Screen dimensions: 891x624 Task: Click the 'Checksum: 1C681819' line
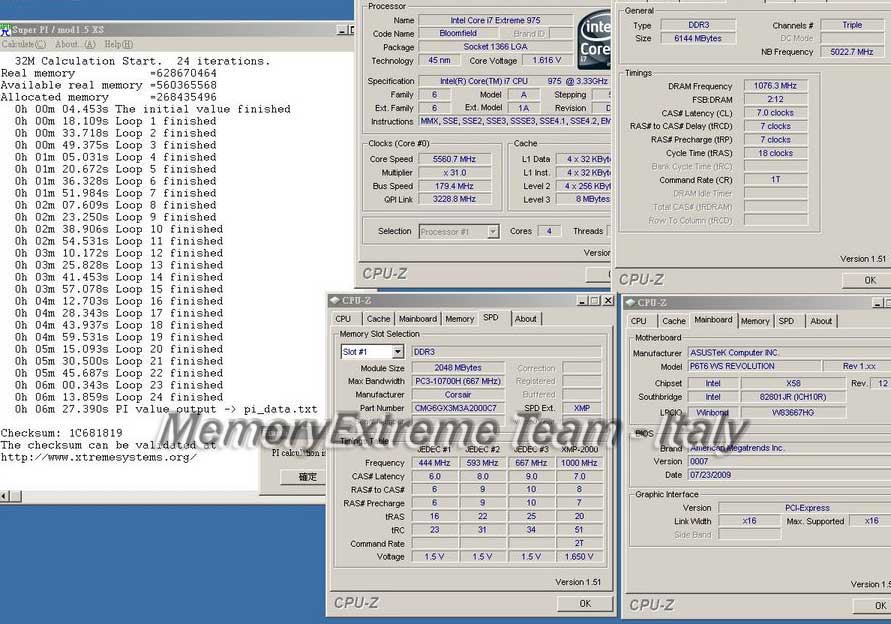tap(61, 432)
